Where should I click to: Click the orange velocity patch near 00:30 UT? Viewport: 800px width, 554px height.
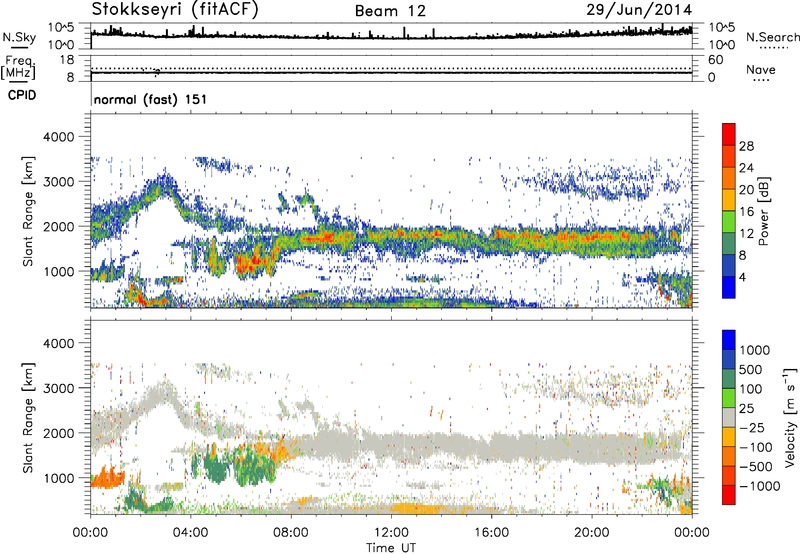107,478
